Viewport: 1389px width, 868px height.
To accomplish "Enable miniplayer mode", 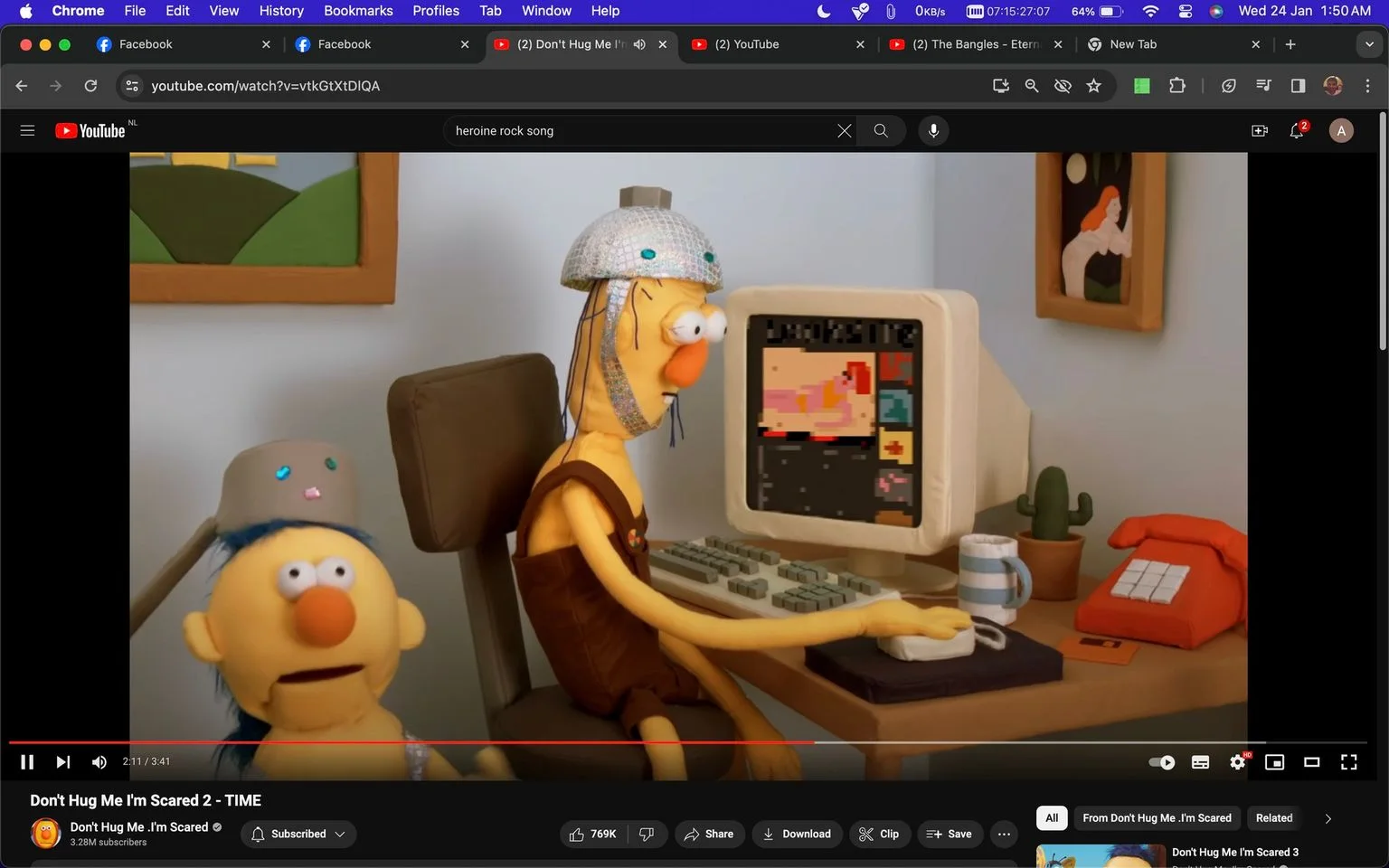I will pyautogui.click(x=1274, y=762).
